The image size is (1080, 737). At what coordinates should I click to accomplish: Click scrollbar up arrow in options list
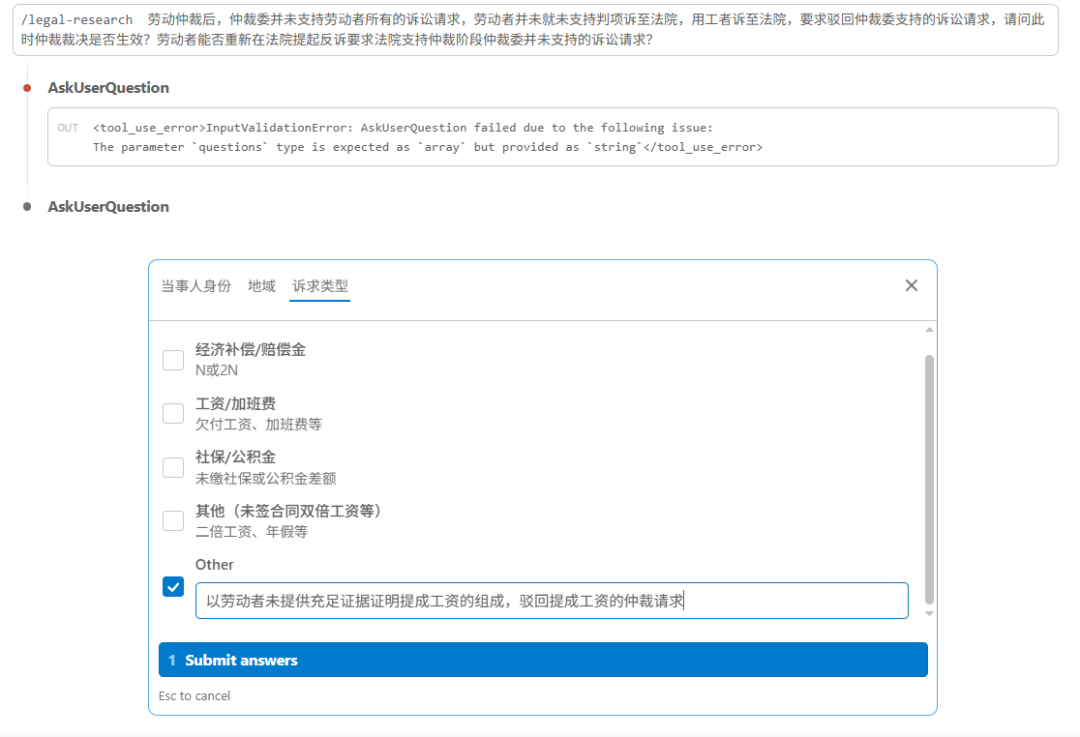click(x=929, y=330)
